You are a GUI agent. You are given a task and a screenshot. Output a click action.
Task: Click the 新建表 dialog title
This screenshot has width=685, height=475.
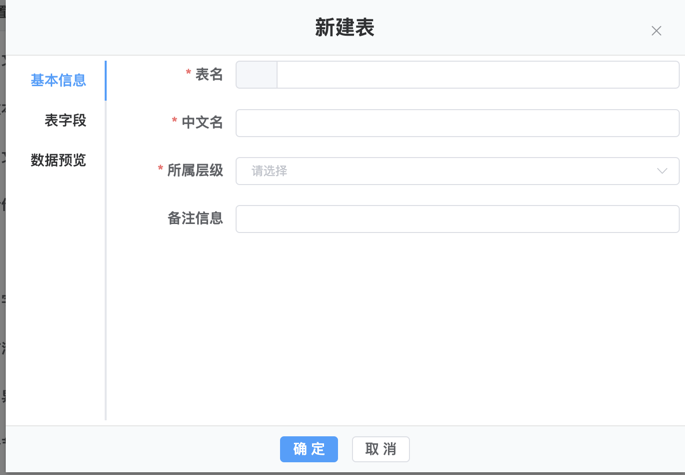pyautogui.click(x=344, y=28)
